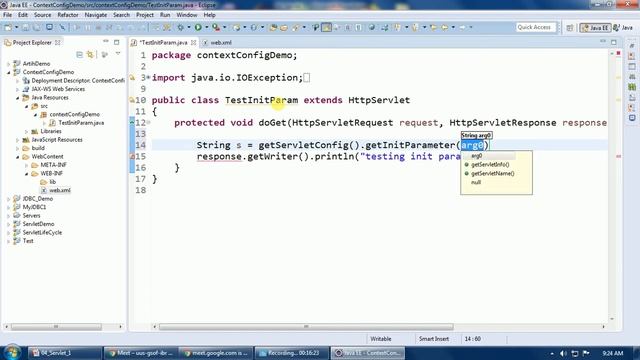Open the Refactor menu
Viewport: 640px width, 360px height.
pyautogui.click(x=68, y=15)
